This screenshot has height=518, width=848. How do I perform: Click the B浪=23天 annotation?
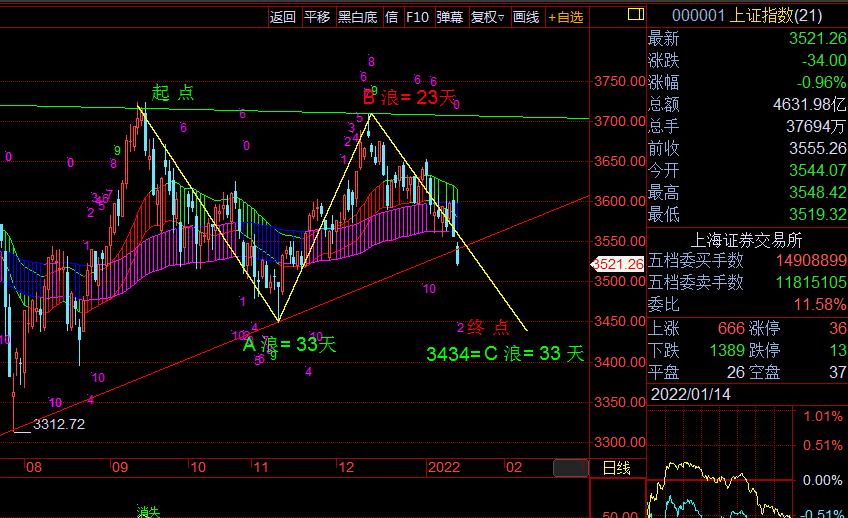[x=409, y=97]
